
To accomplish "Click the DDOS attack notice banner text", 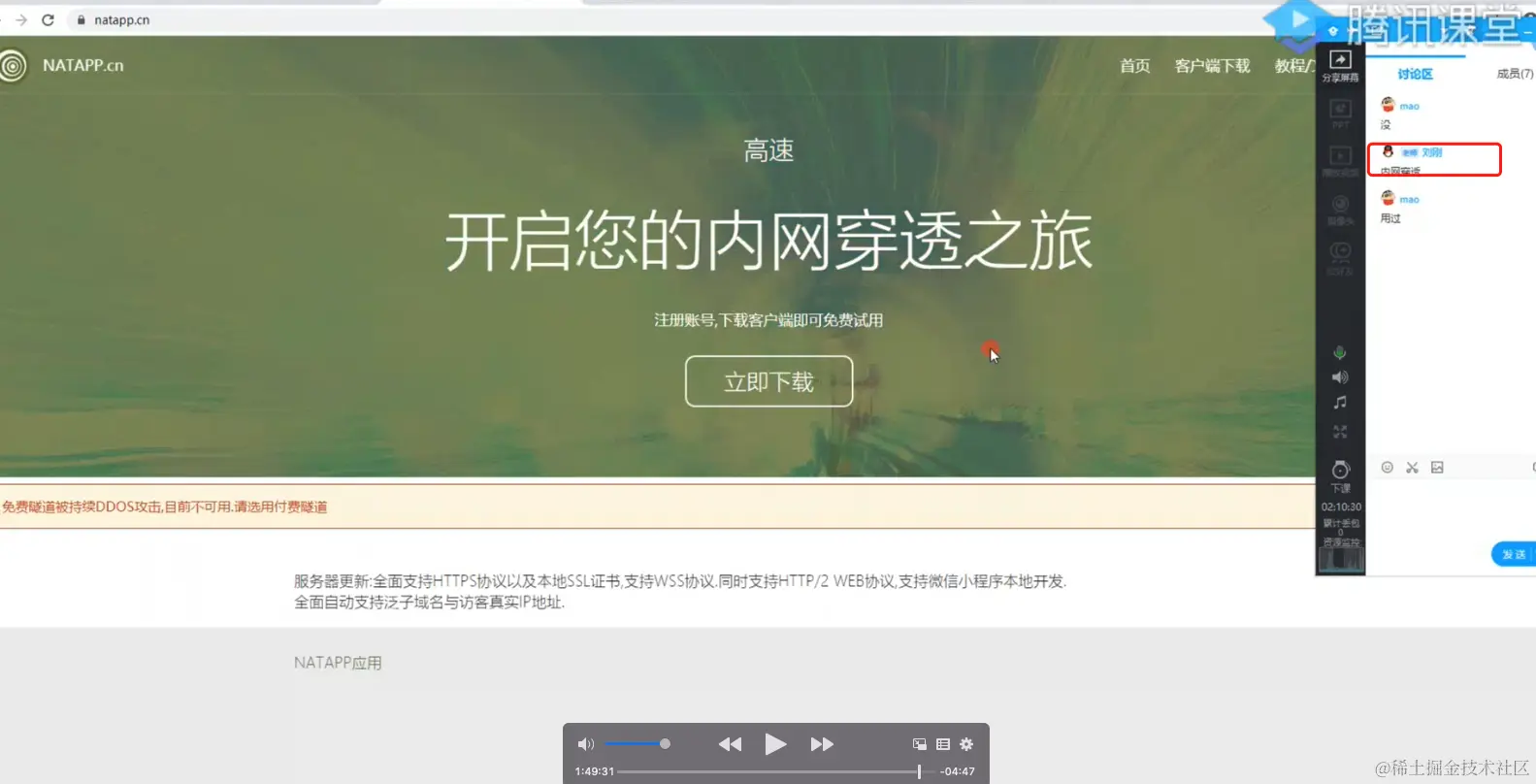I will tap(164, 506).
